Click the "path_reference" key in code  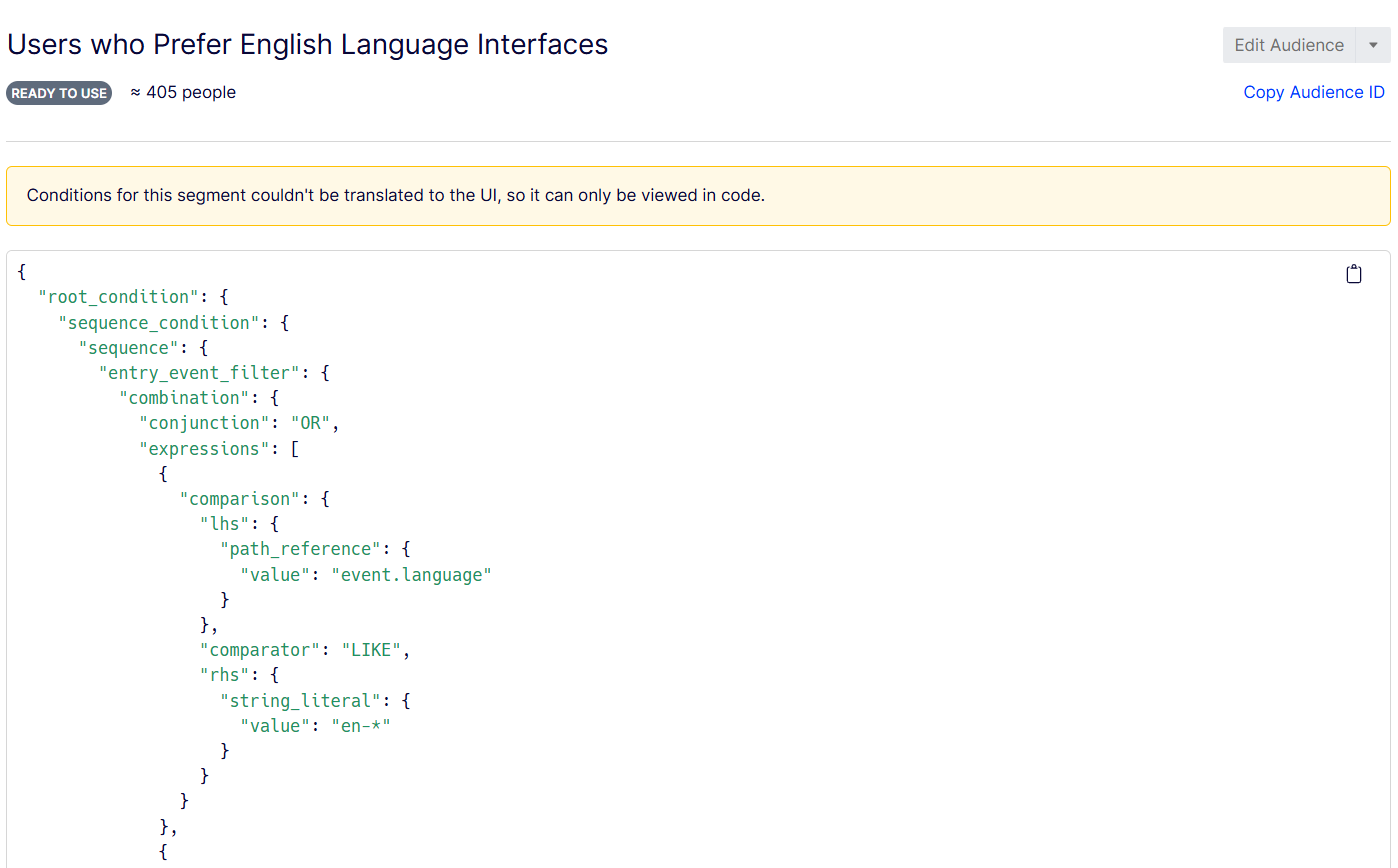pos(300,549)
